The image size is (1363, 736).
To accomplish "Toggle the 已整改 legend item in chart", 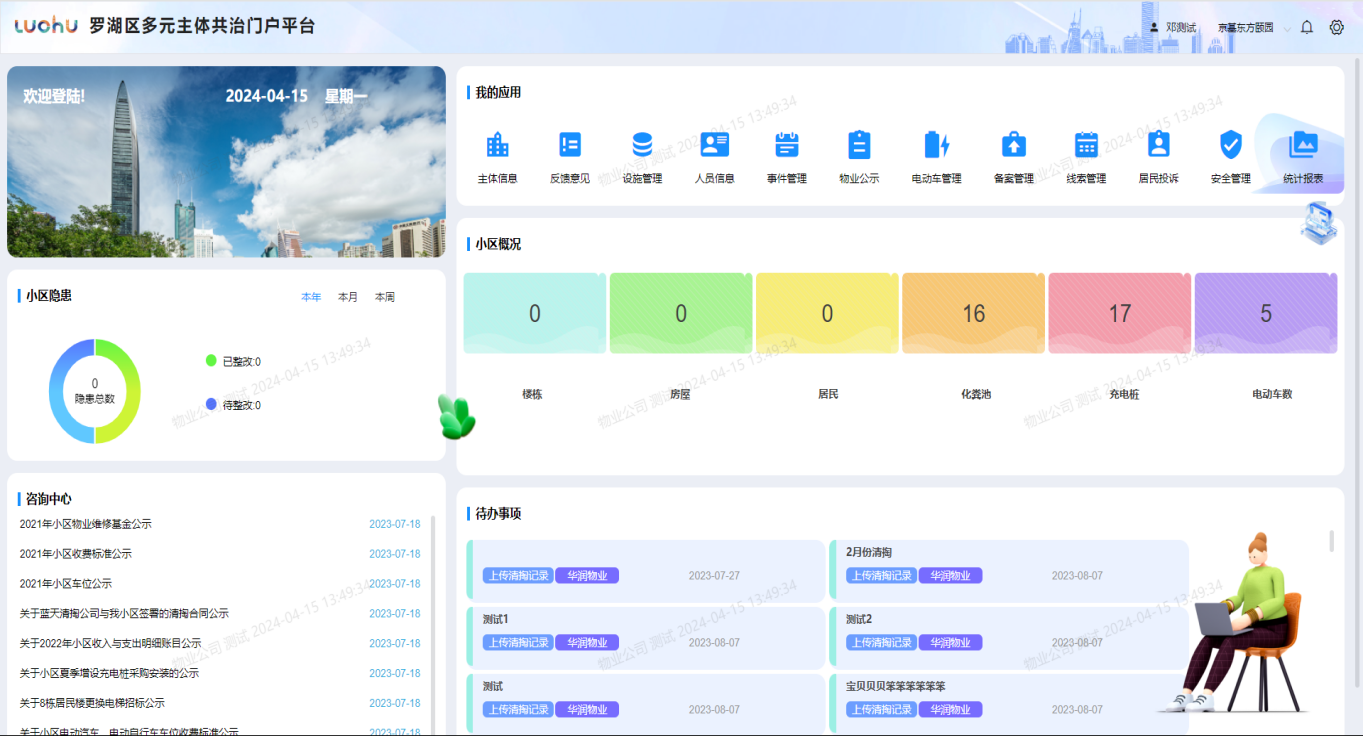I will coord(233,361).
